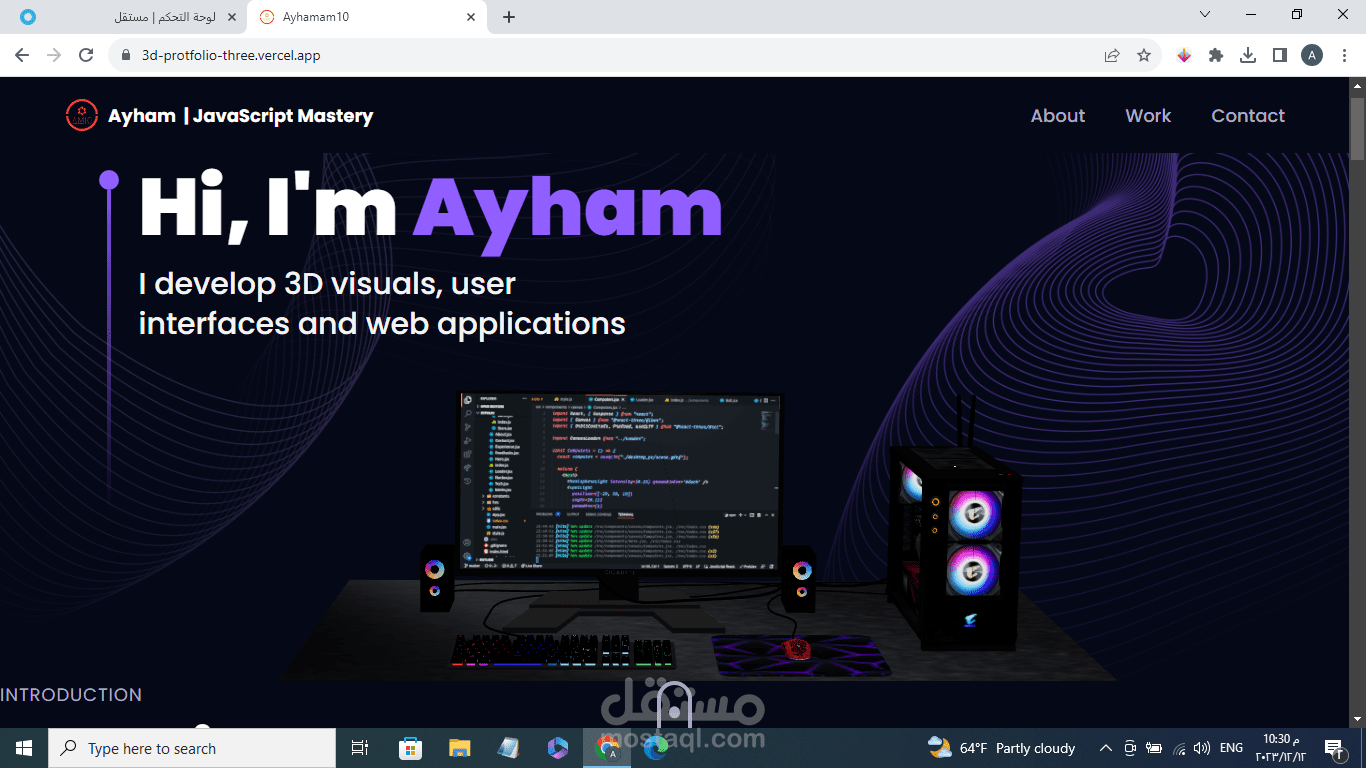The image size is (1366, 768).
Task: Open the Extensions puzzle-piece menu
Action: coord(1216,56)
